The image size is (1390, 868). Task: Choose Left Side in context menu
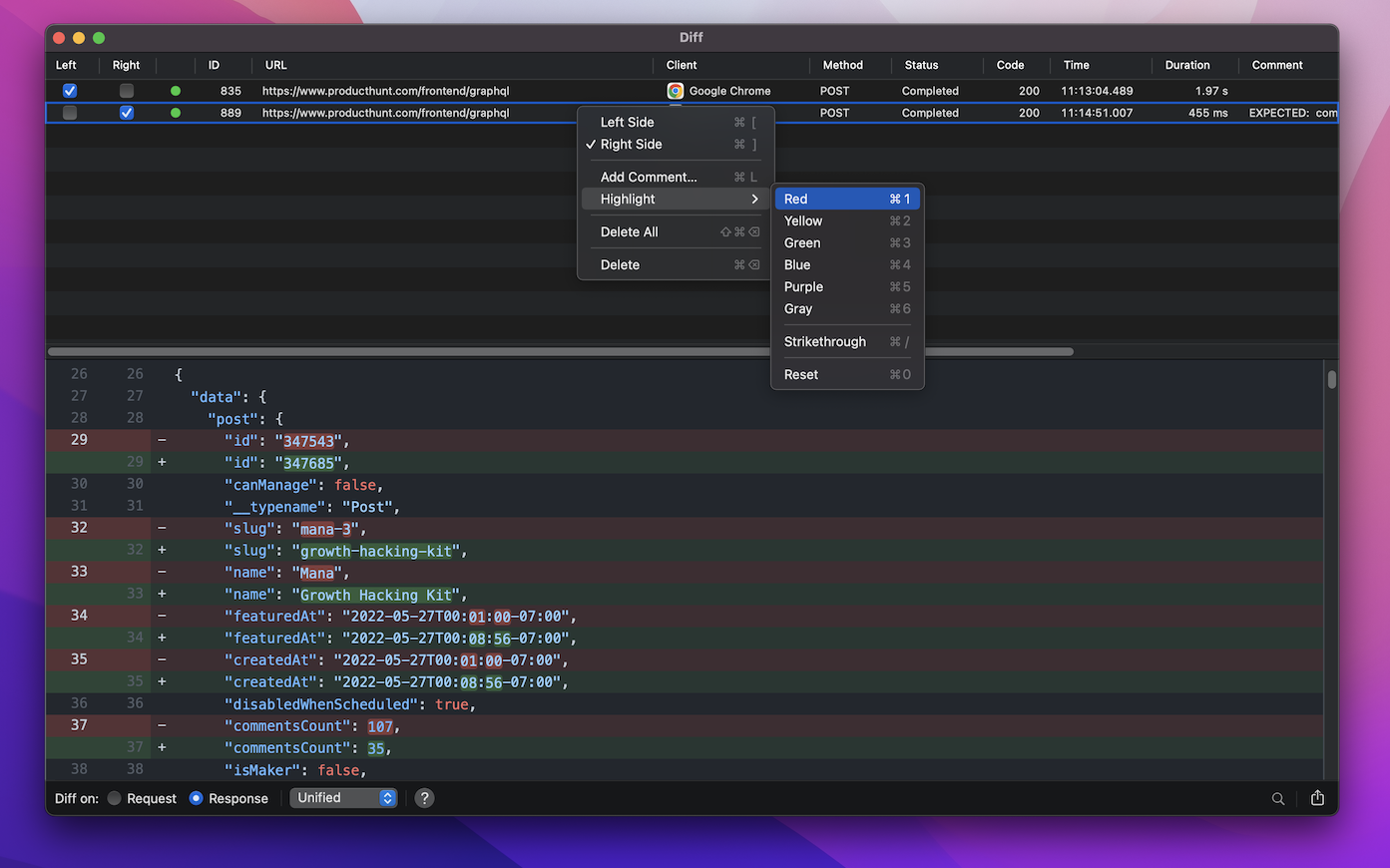coord(675,122)
